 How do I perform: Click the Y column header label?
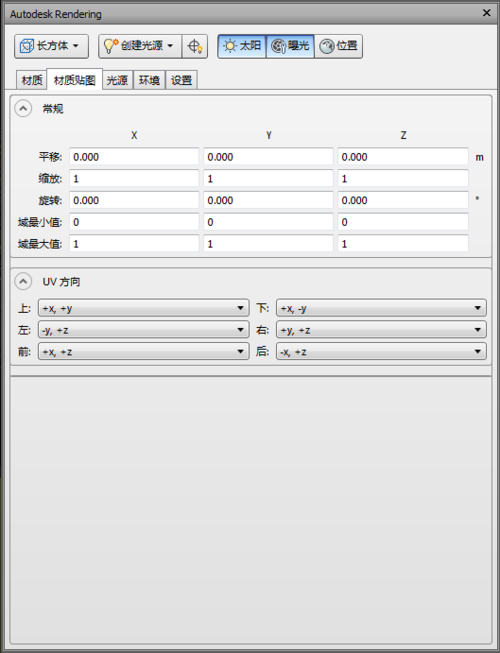pos(269,135)
